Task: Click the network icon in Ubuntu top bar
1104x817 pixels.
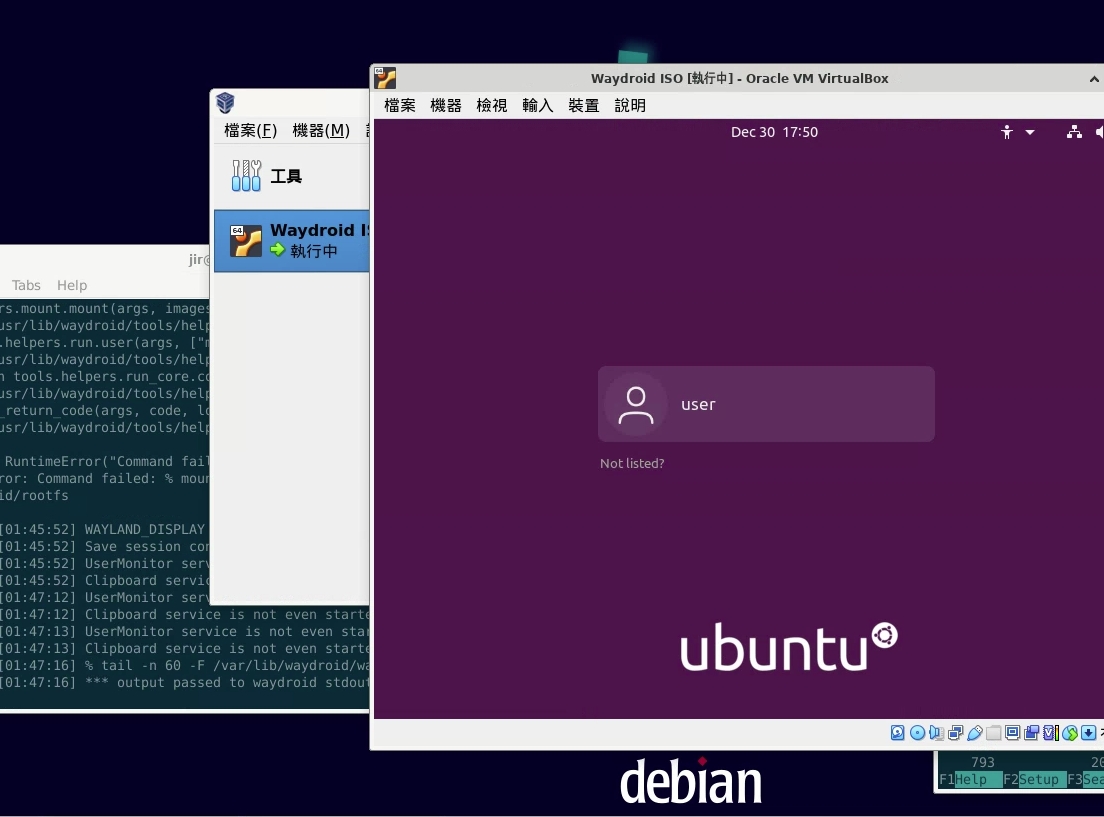Action: (1074, 132)
